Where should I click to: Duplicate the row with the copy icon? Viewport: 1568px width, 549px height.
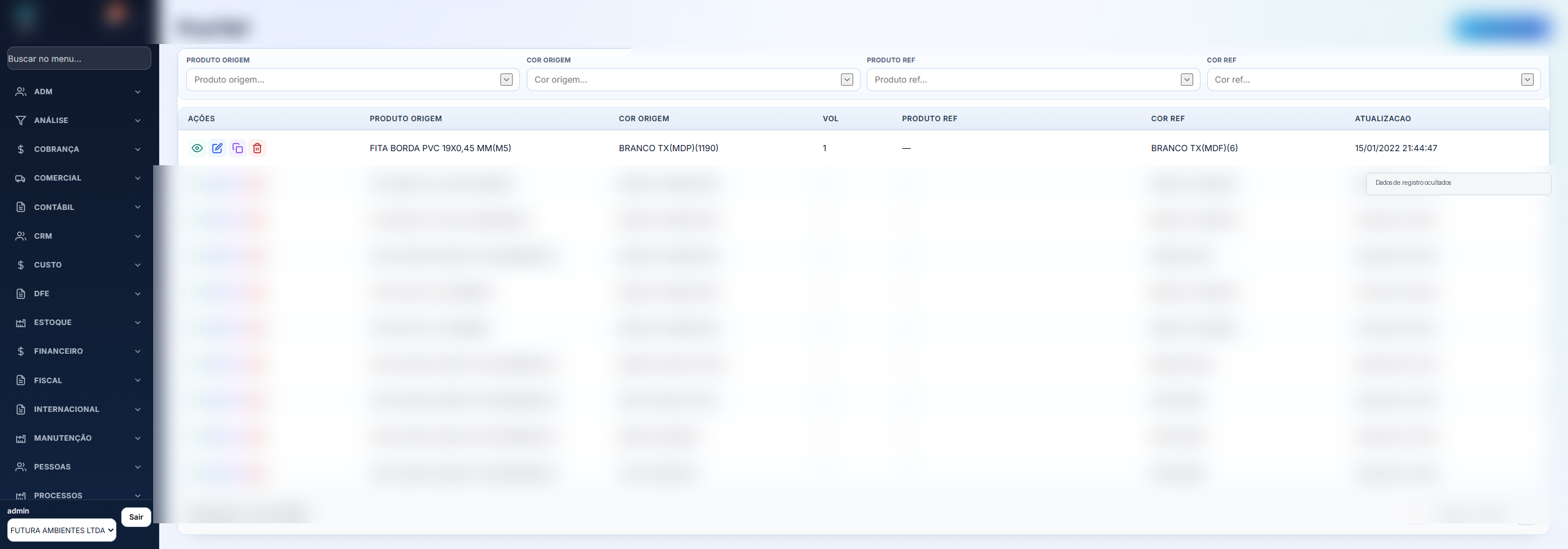click(x=238, y=148)
